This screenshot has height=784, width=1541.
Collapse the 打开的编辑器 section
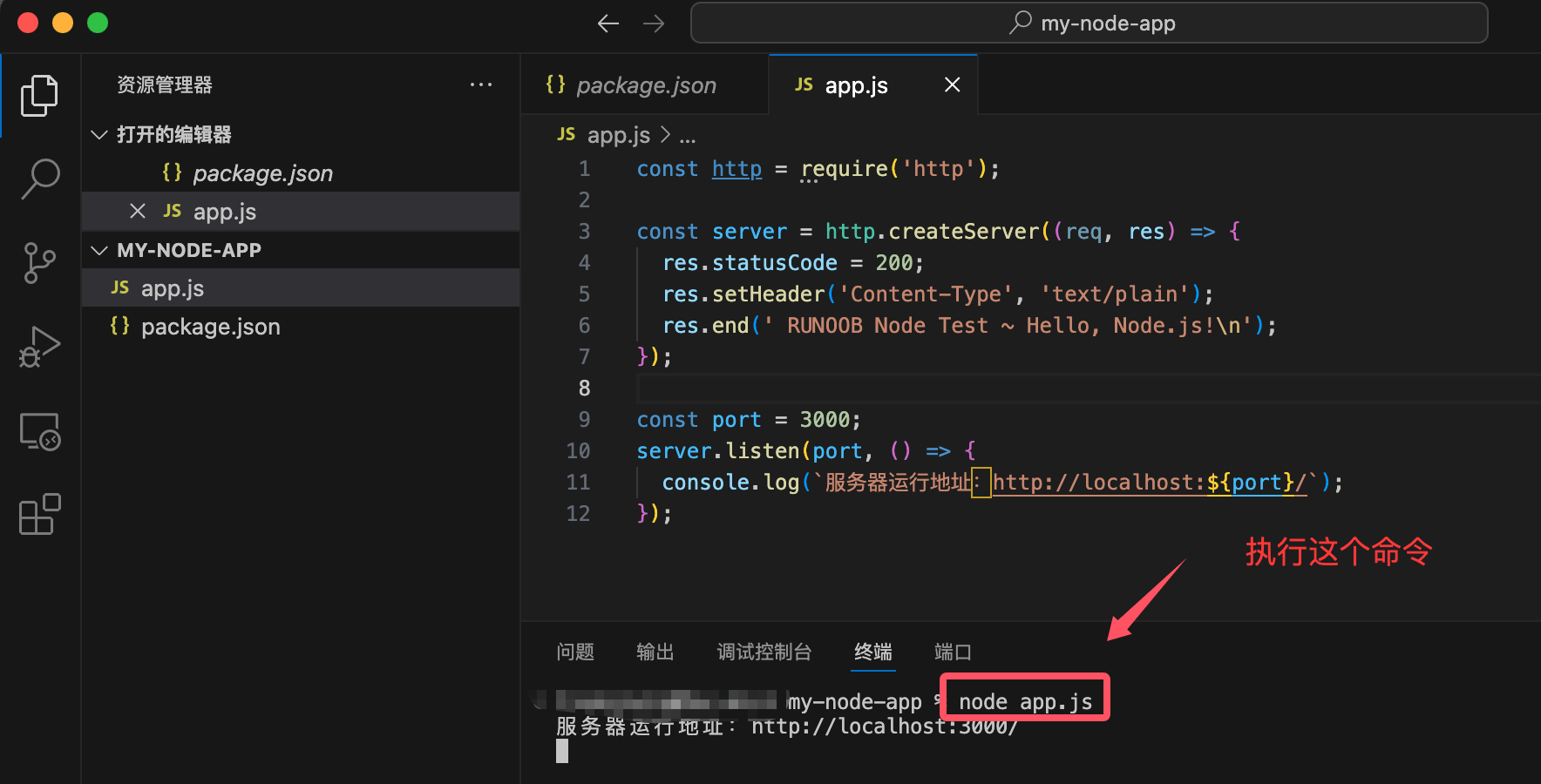click(x=98, y=135)
